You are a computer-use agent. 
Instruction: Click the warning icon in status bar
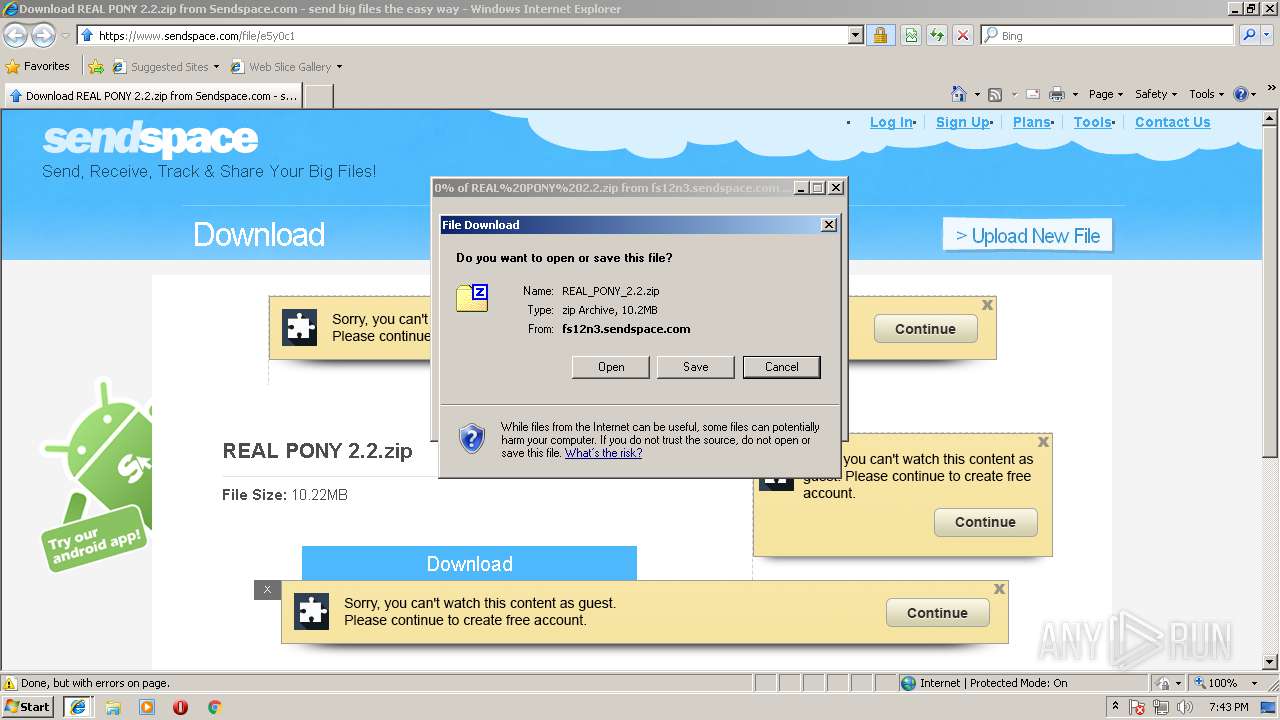[x=10, y=683]
